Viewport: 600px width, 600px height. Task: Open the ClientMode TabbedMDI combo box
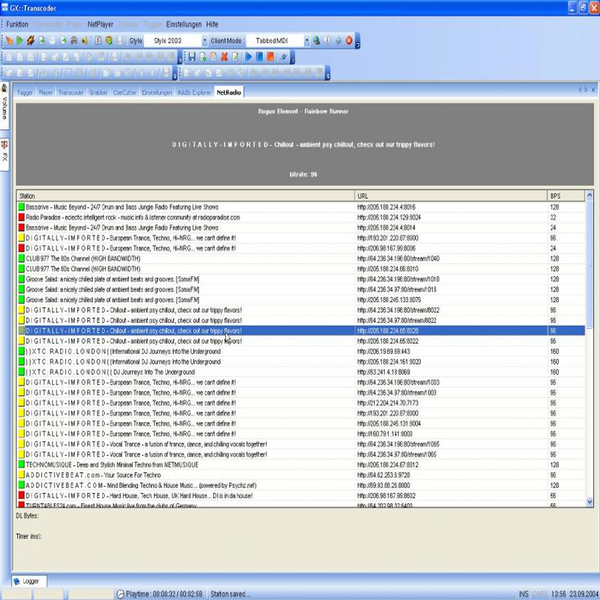(x=278, y=41)
